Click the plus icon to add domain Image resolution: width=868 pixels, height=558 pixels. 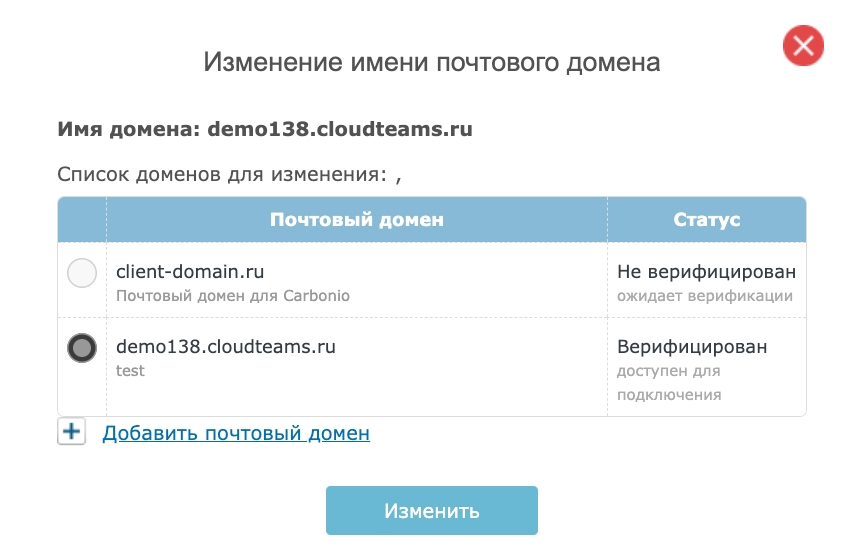click(x=71, y=432)
